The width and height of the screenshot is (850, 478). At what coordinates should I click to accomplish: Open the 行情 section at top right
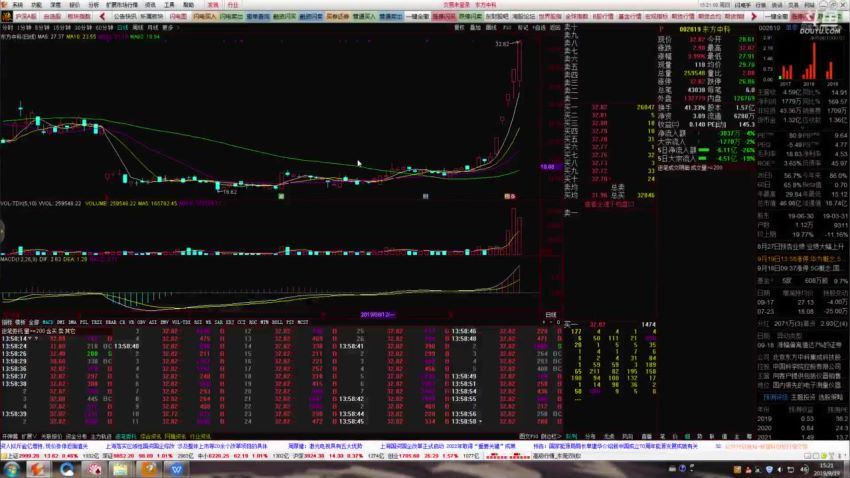tap(761, 4)
